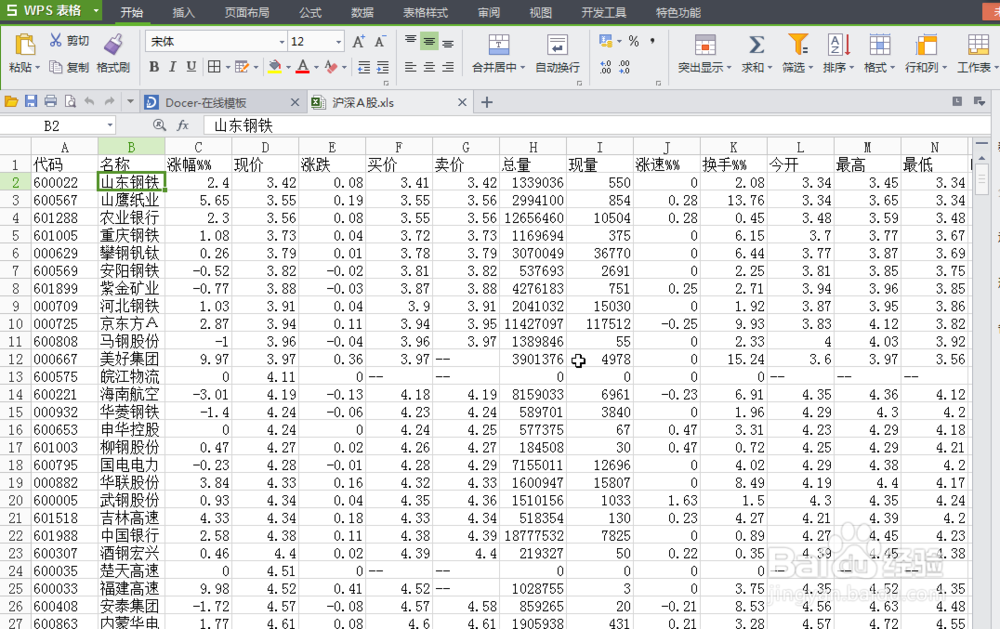Click the redo arrow
This screenshot has width=1000, height=629.
click(x=110, y=101)
